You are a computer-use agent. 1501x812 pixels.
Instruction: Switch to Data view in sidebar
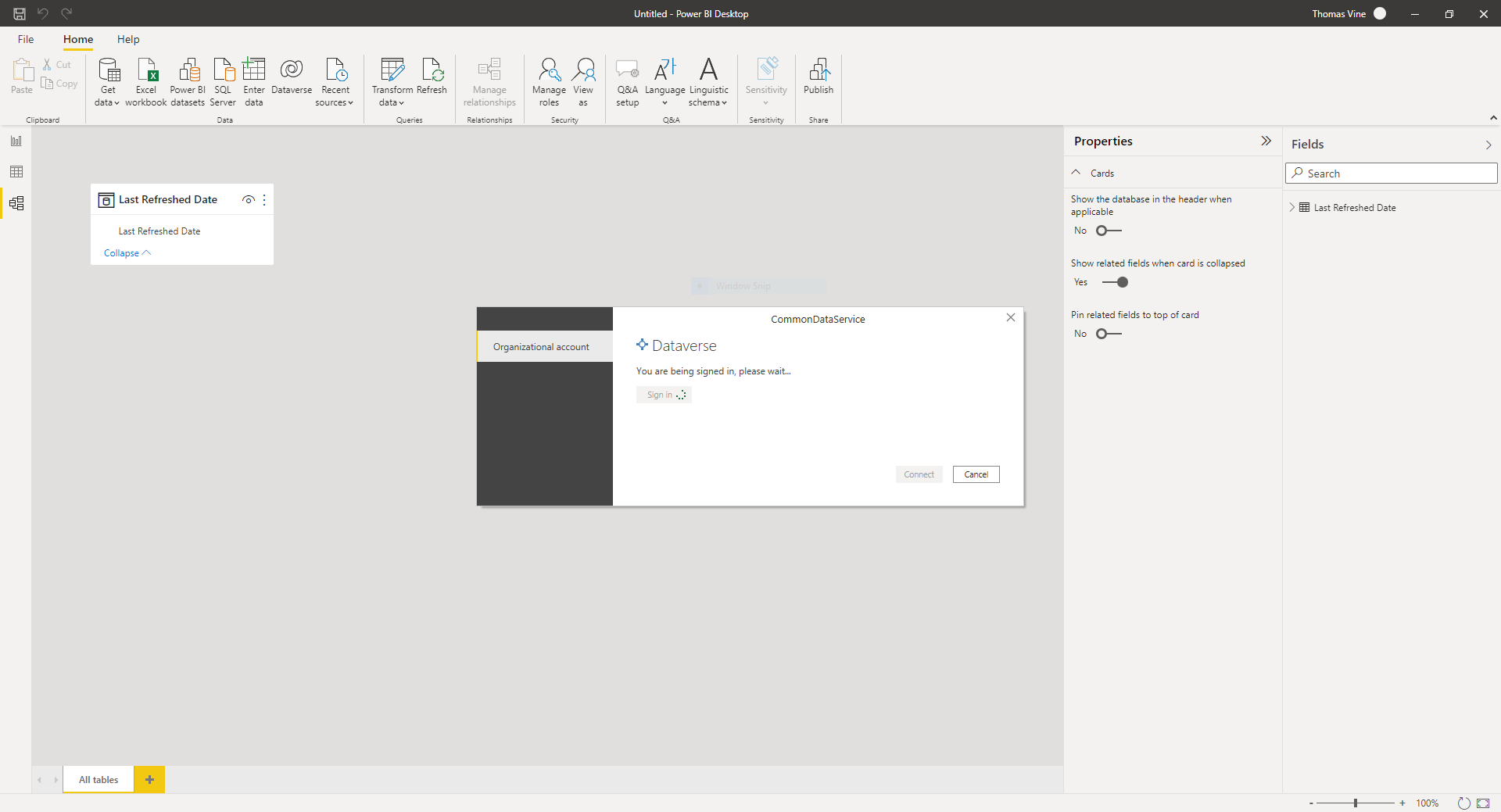pyautogui.click(x=16, y=172)
